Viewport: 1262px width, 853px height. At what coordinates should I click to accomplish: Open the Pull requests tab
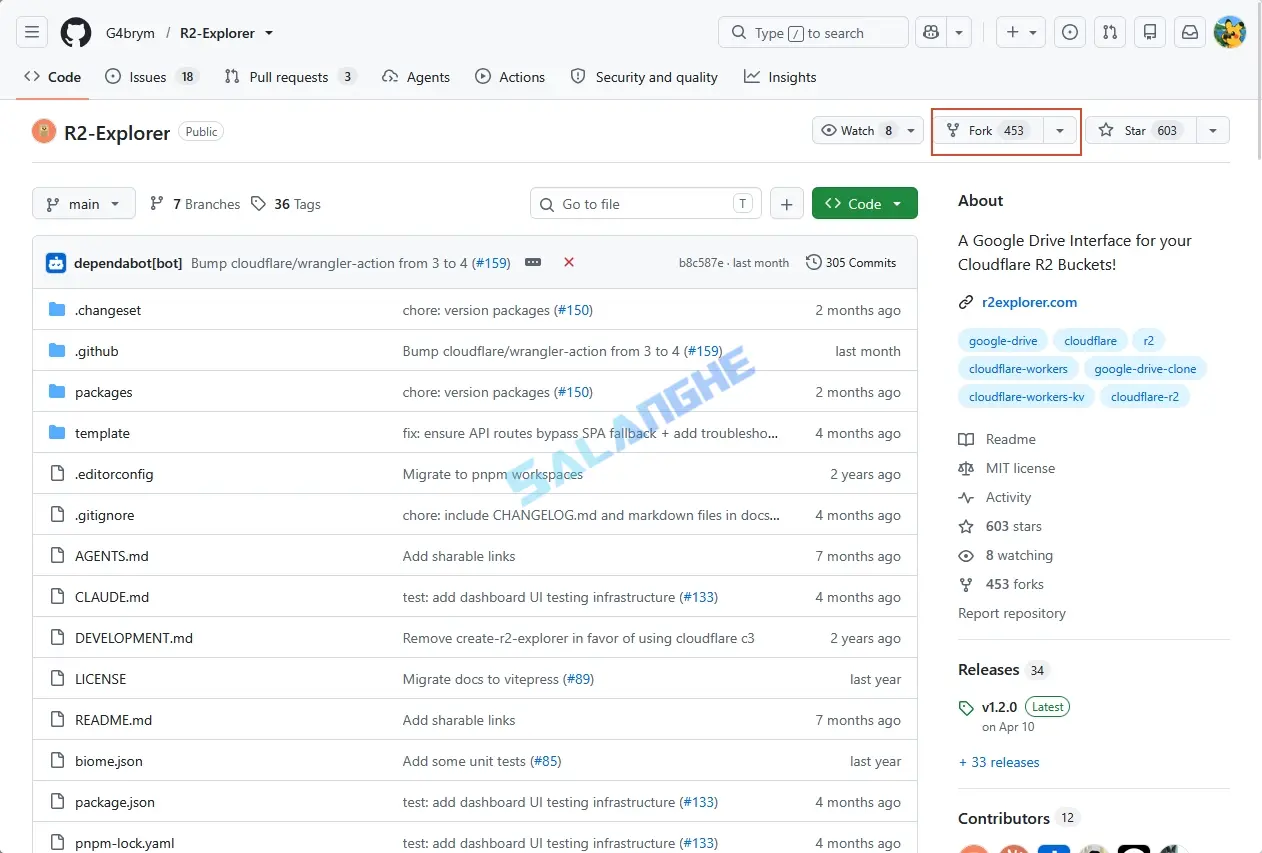(290, 77)
